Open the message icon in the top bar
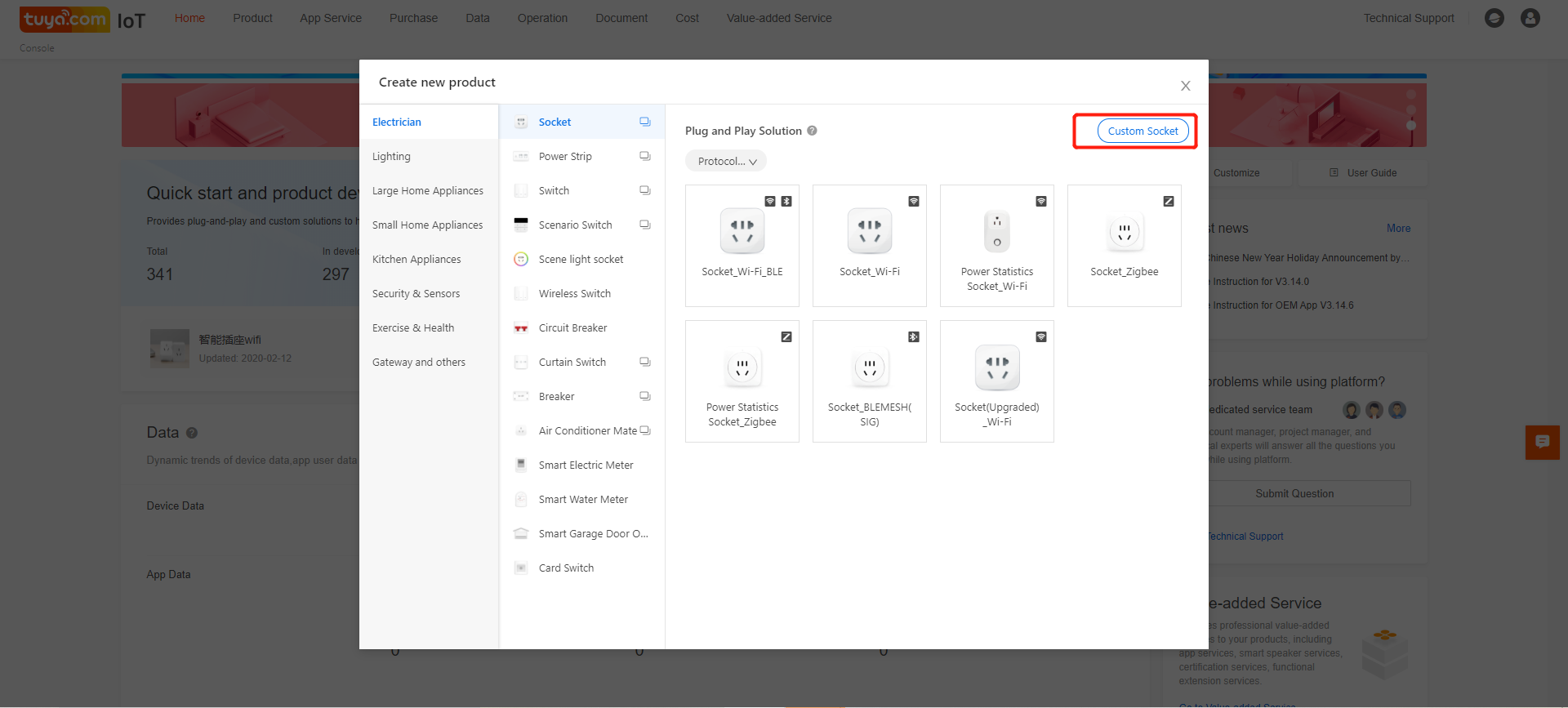This screenshot has width=1568, height=708. [1494, 18]
